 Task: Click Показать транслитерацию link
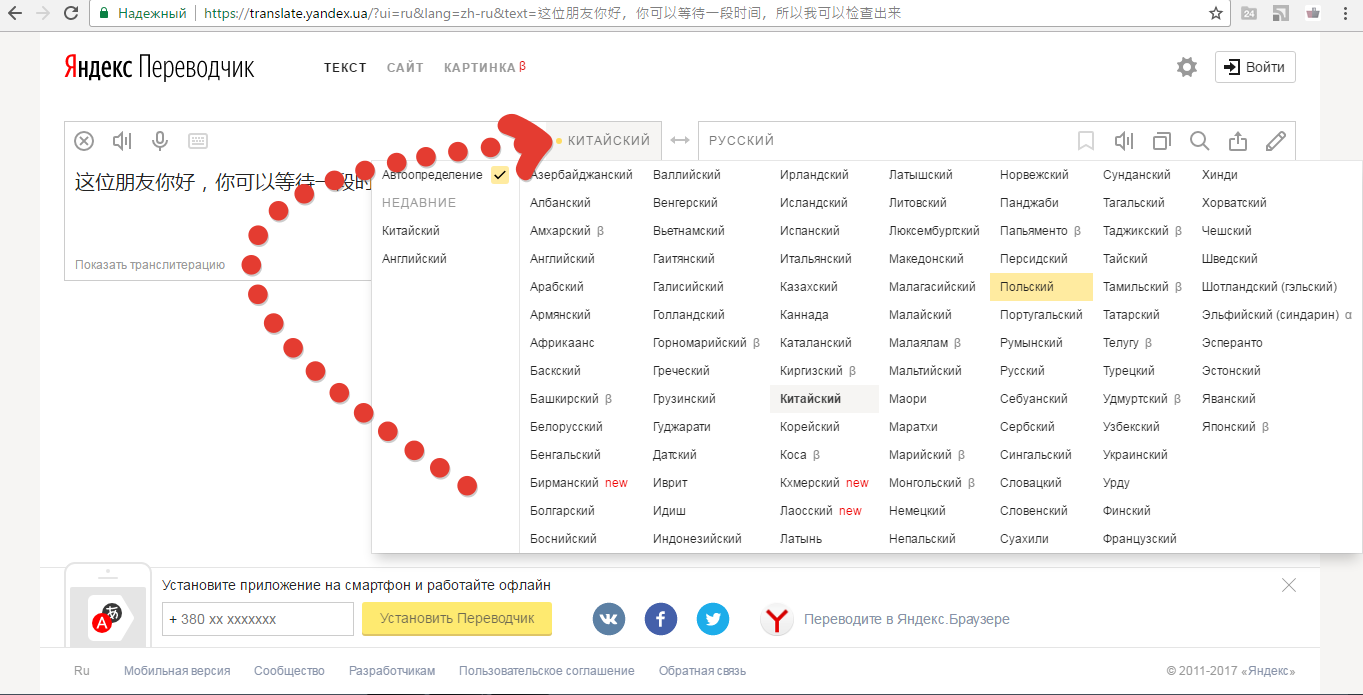pyautogui.click(x=150, y=265)
